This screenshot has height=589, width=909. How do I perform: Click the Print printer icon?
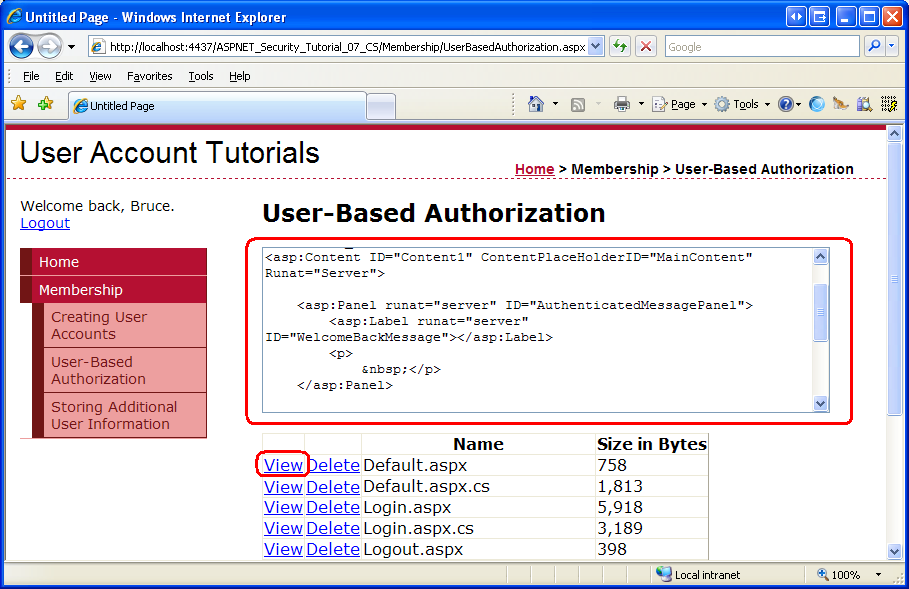pos(622,104)
